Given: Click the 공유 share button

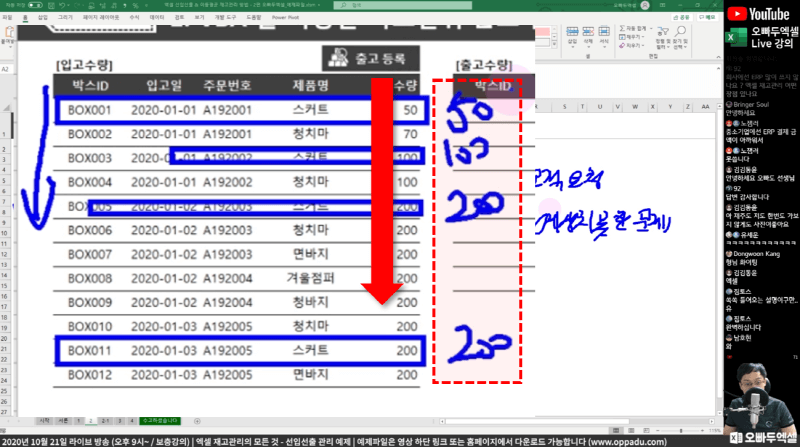Looking at the screenshot, I should tap(682, 17).
